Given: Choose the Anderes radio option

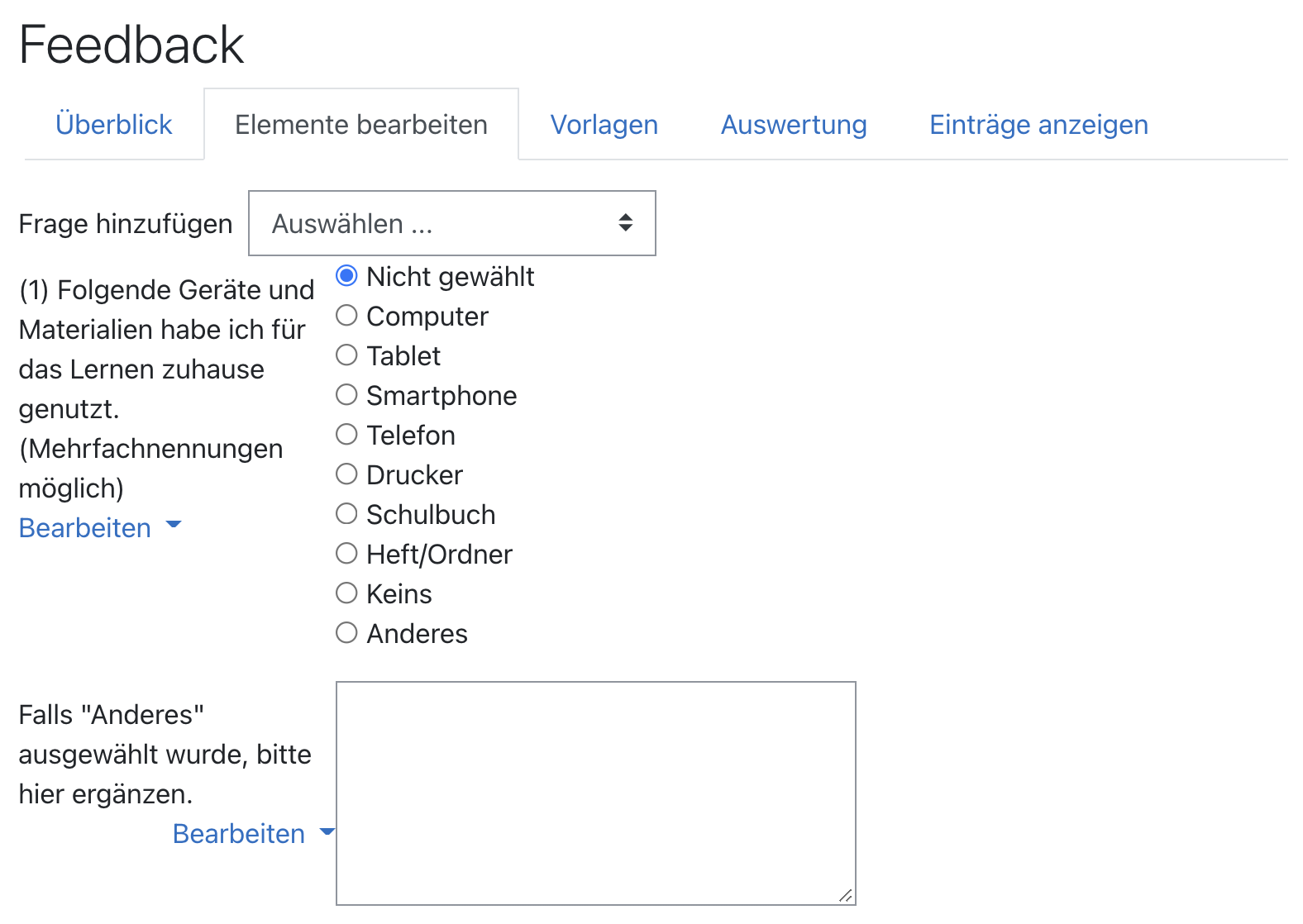Looking at the screenshot, I should tap(346, 633).
